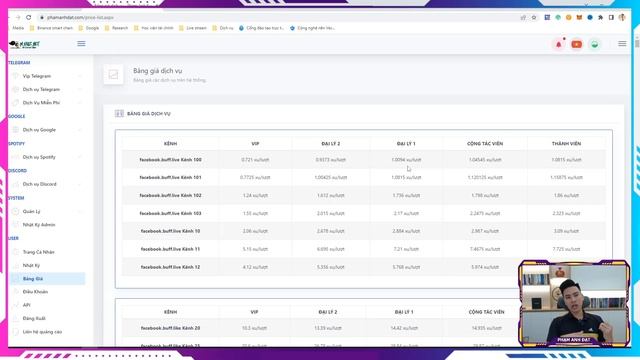Click the THÀNH VIÊN column header
The image size is (640, 360).
[x=567, y=144]
